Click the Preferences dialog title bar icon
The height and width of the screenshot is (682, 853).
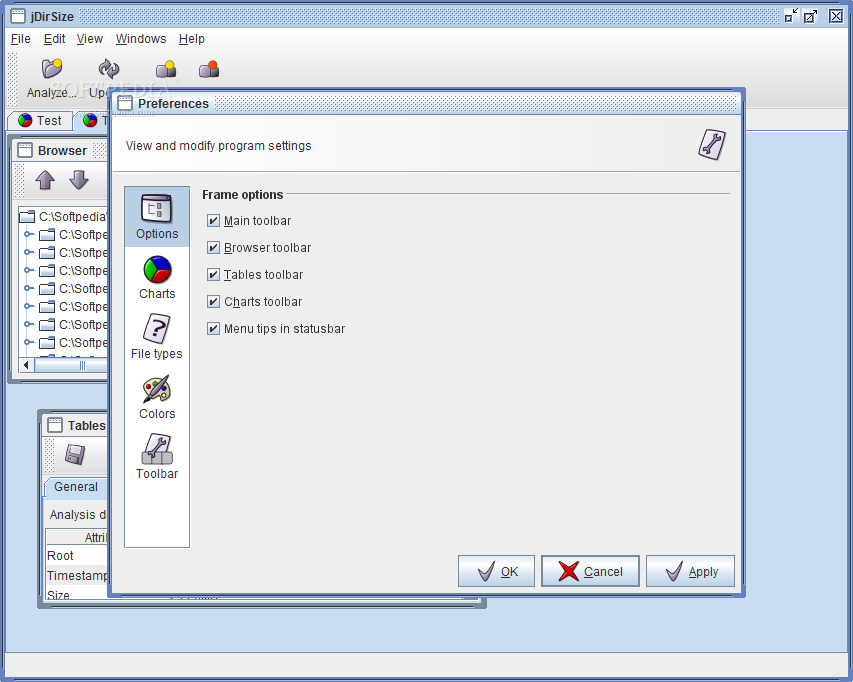point(125,103)
